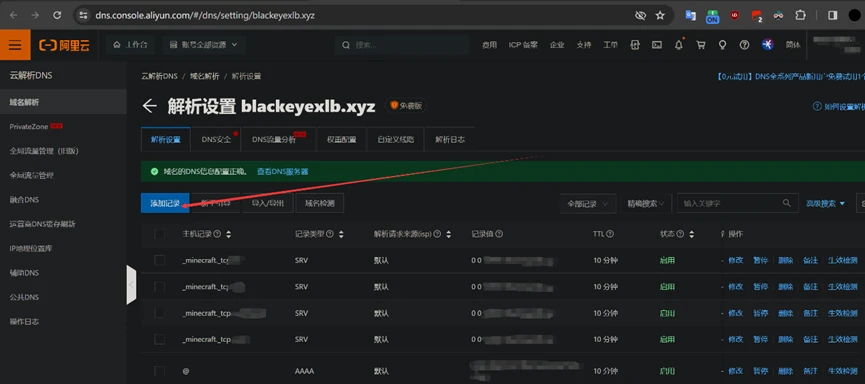Click the 导入/导出 button

(268, 203)
